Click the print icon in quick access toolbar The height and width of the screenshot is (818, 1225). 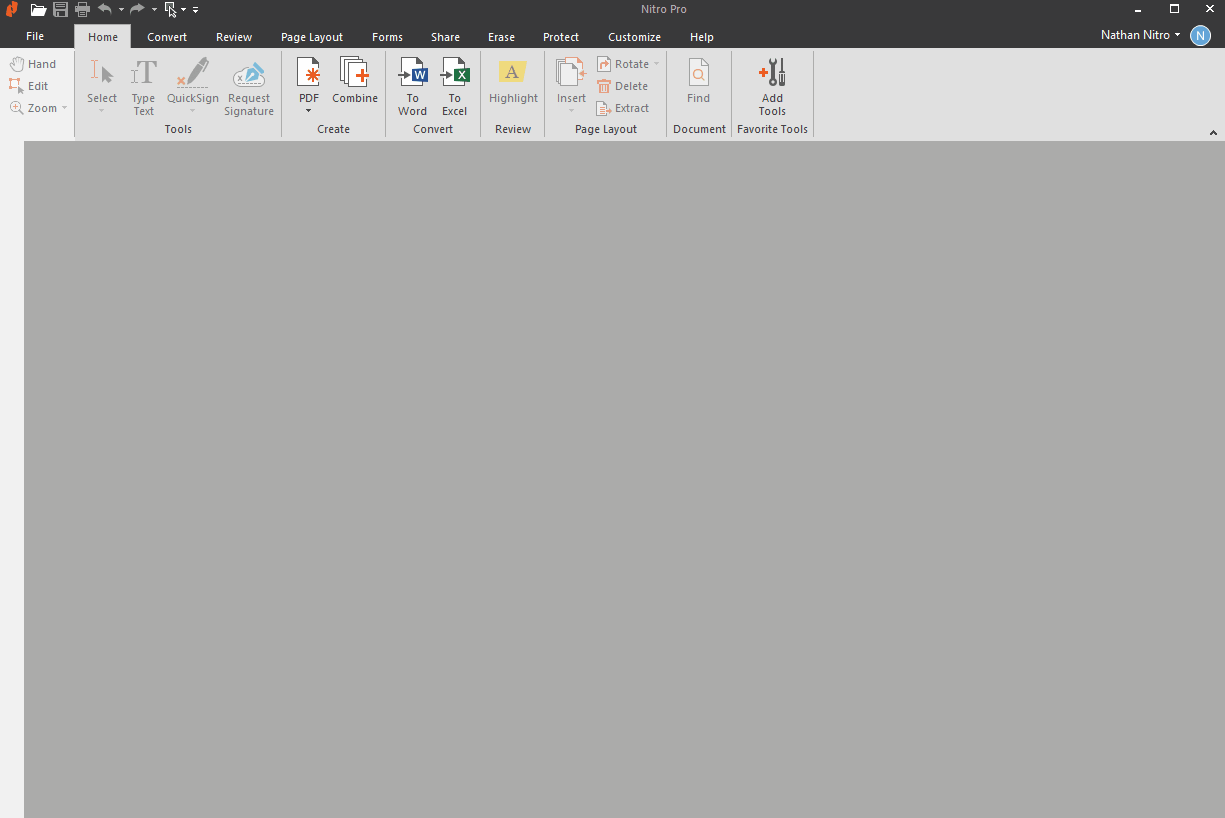(x=82, y=10)
